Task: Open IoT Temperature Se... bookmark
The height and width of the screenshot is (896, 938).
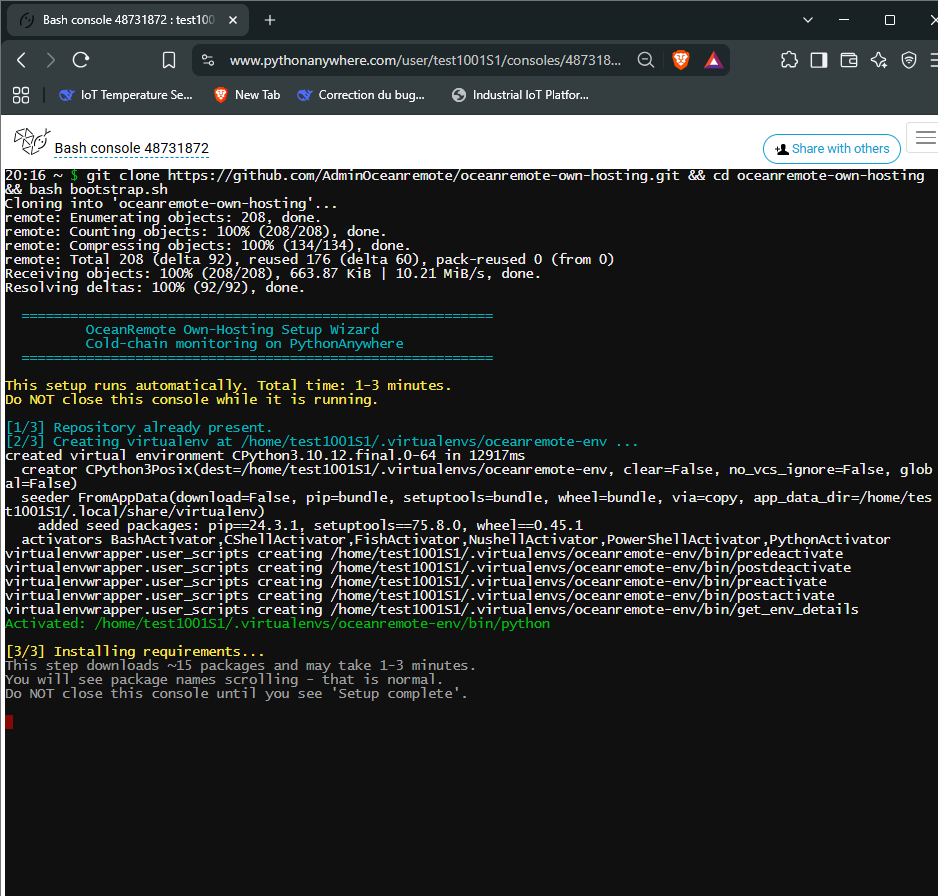Action: [126, 95]
